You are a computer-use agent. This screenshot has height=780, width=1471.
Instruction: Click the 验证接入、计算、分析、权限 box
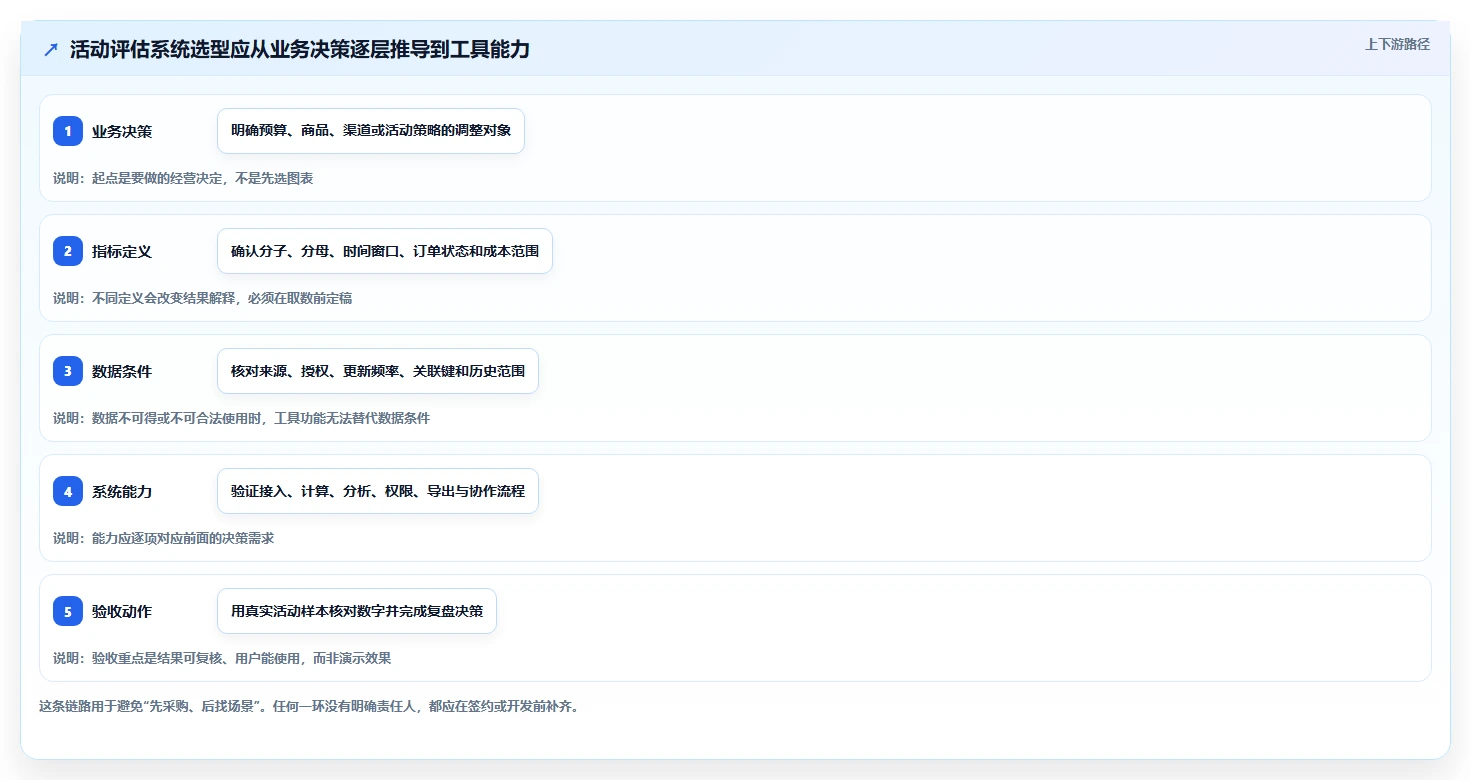pos(378,491)
